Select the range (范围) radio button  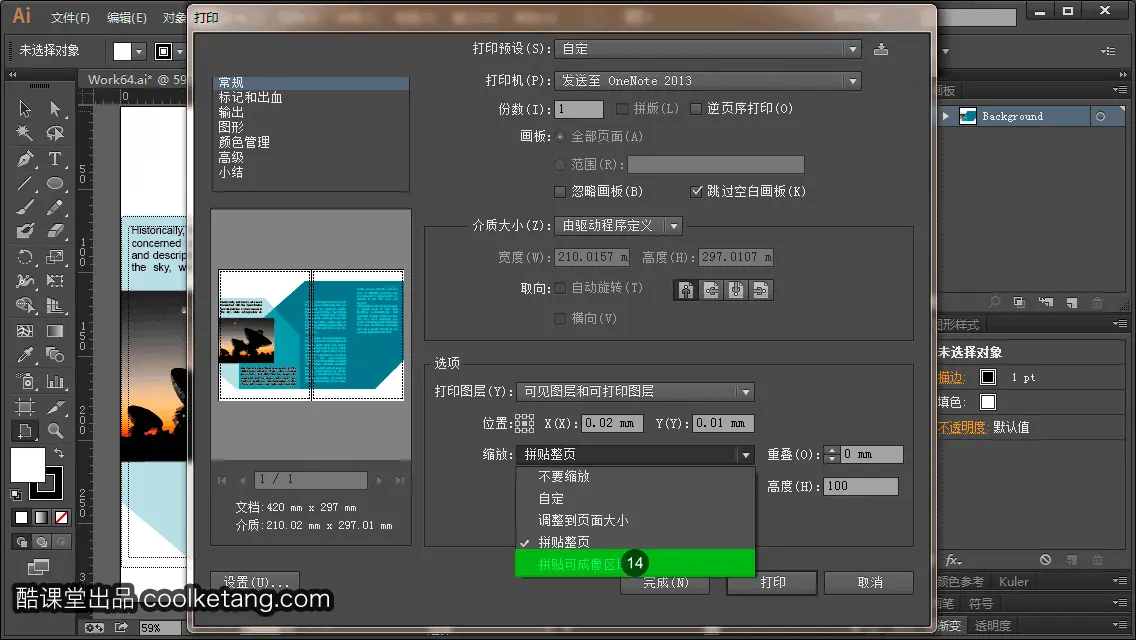pyautogui.click(x=560, y=165)
